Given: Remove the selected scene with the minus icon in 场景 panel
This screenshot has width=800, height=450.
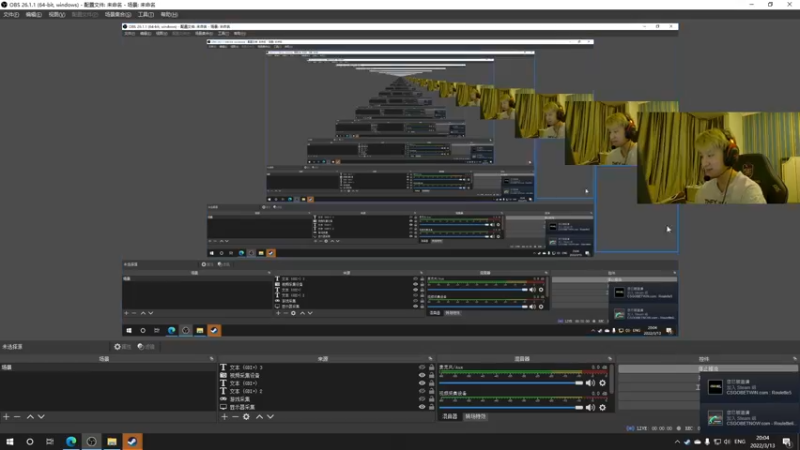Looking at the screenshot, I should [17, 417].
